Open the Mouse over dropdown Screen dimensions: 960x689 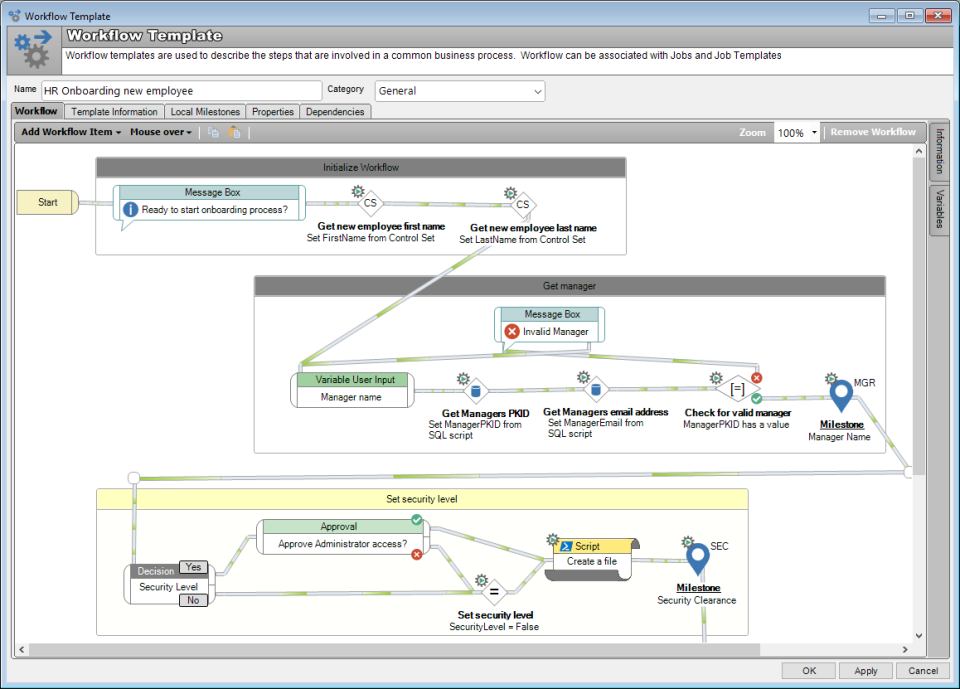pos(159,131)
